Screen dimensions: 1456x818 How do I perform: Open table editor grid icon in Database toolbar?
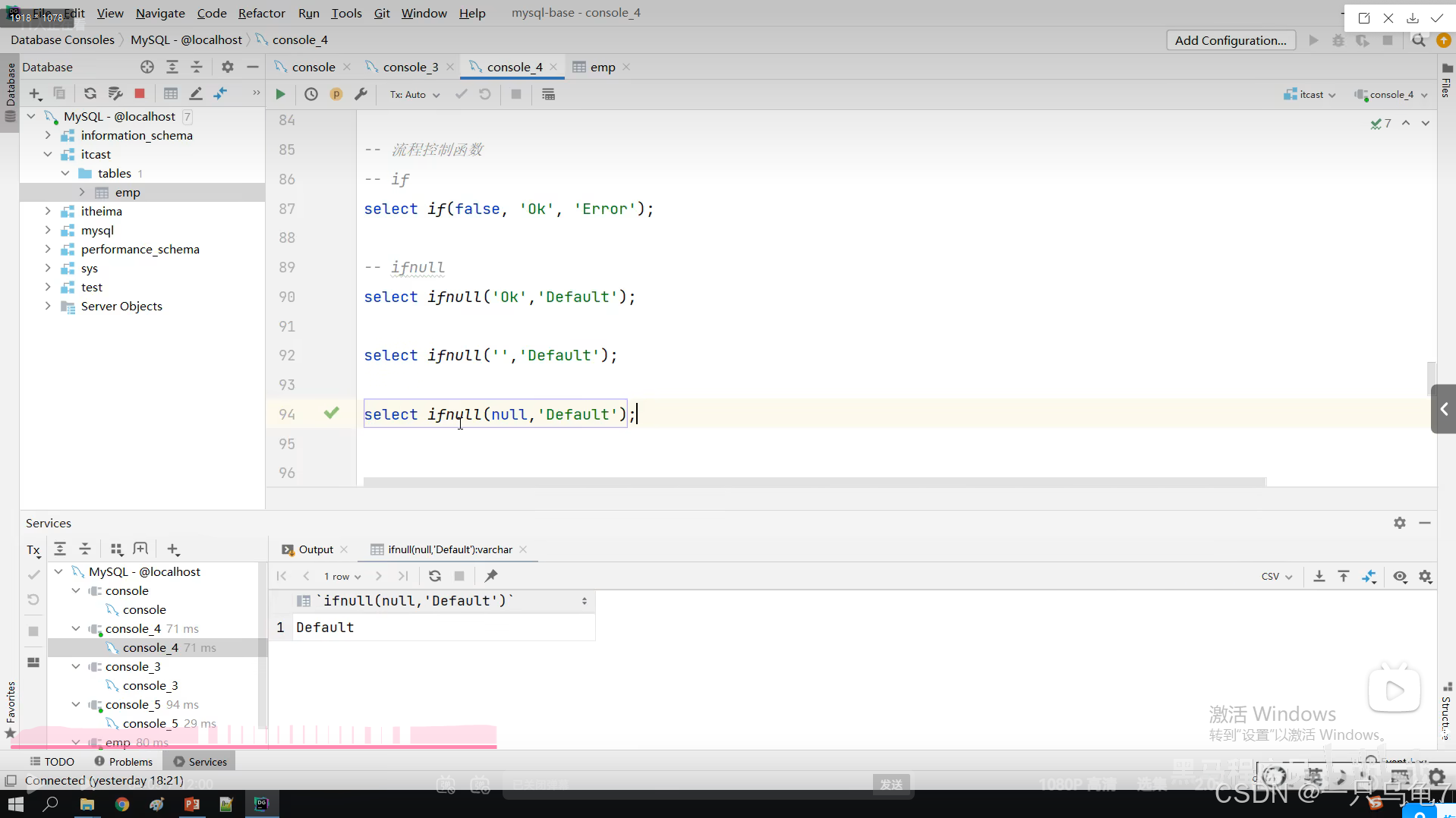[171, 93]
